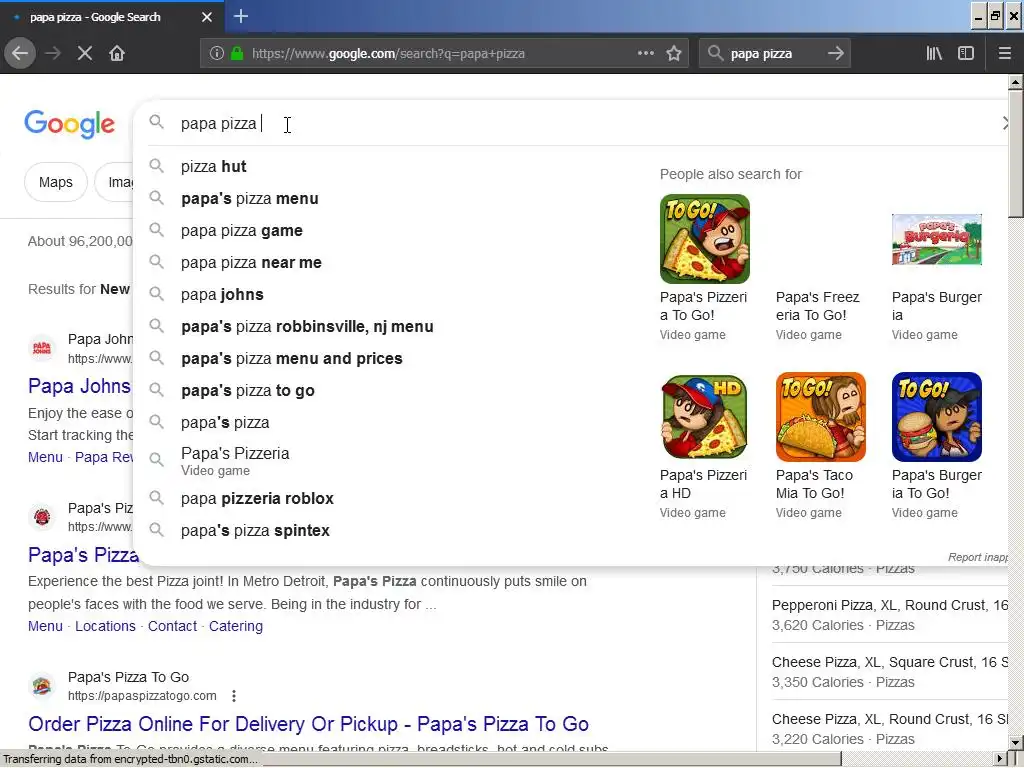This screenshot has width=1024, height=768.
Task: Choose the 'pizza hut' suggestion
Action: coord(214,167)
